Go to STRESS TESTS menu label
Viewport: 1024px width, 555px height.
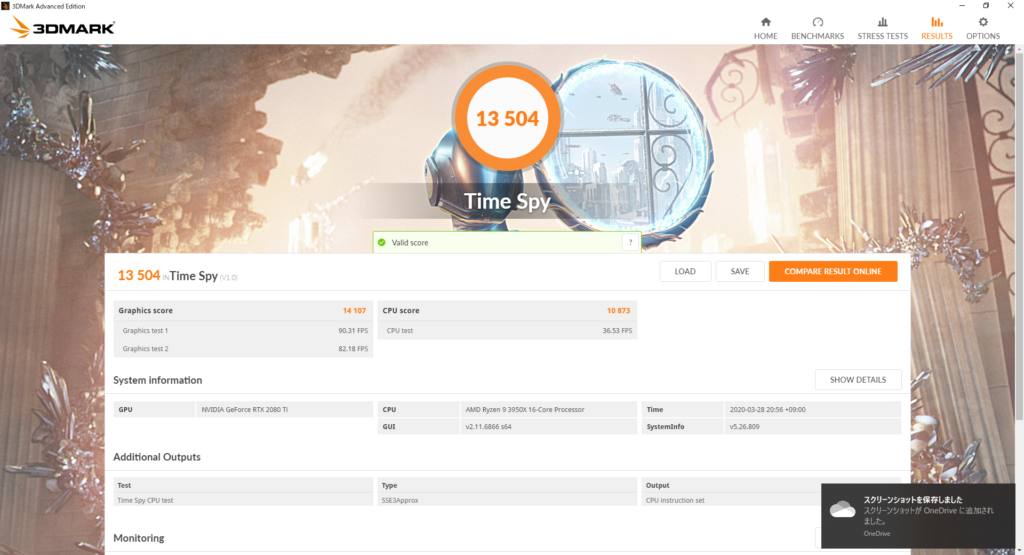pyautogui.click(x=882, y=36)
